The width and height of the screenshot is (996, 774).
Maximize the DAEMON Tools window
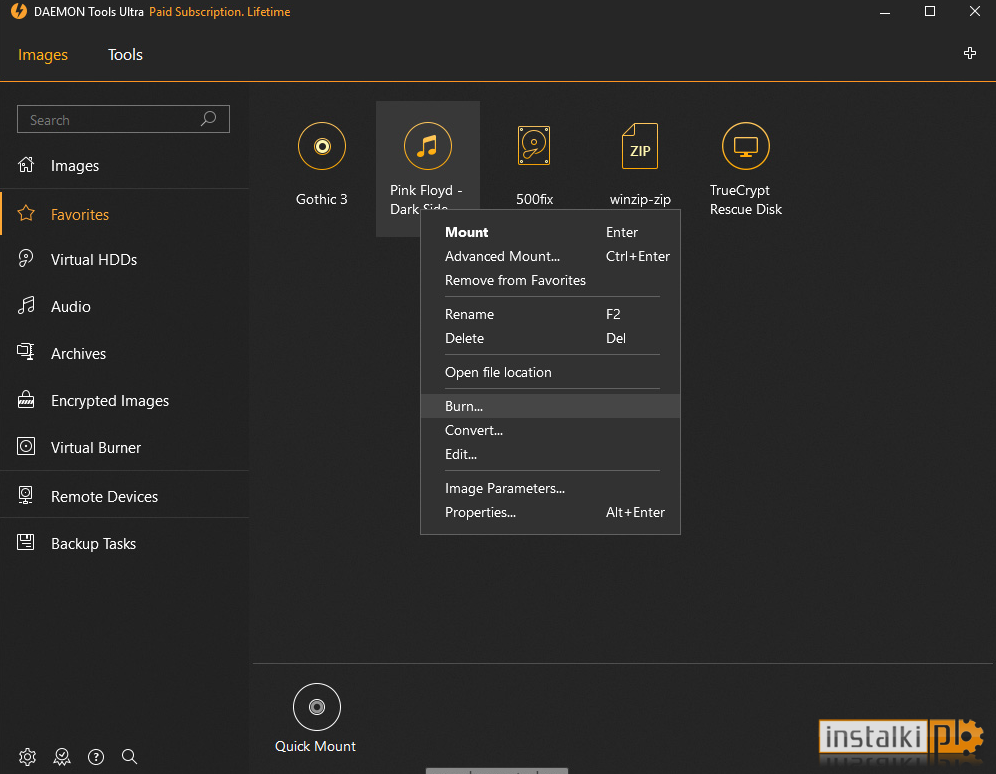click(x=929, y=11)
